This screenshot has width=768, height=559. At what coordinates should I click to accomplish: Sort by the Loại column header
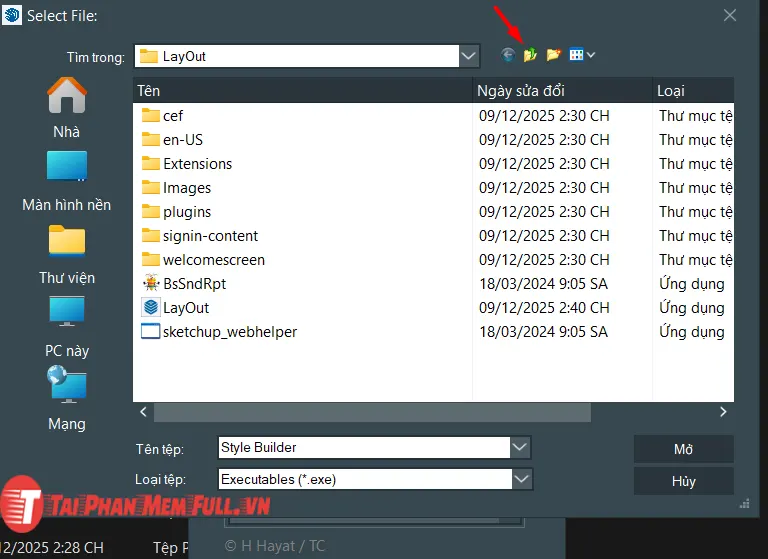pyautogui.click(x=694, y=91)
